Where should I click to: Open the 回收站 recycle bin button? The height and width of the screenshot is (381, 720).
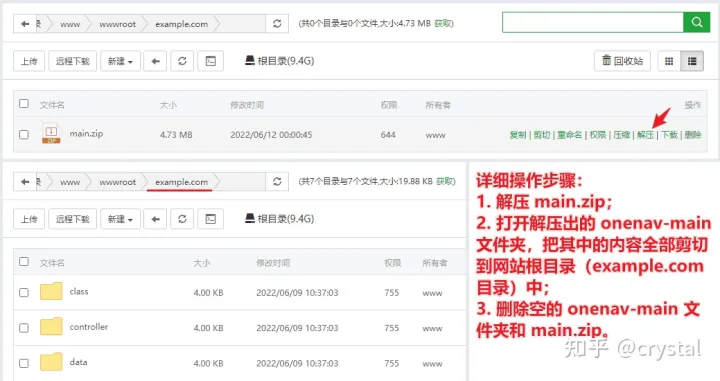(x=623, y=61)
